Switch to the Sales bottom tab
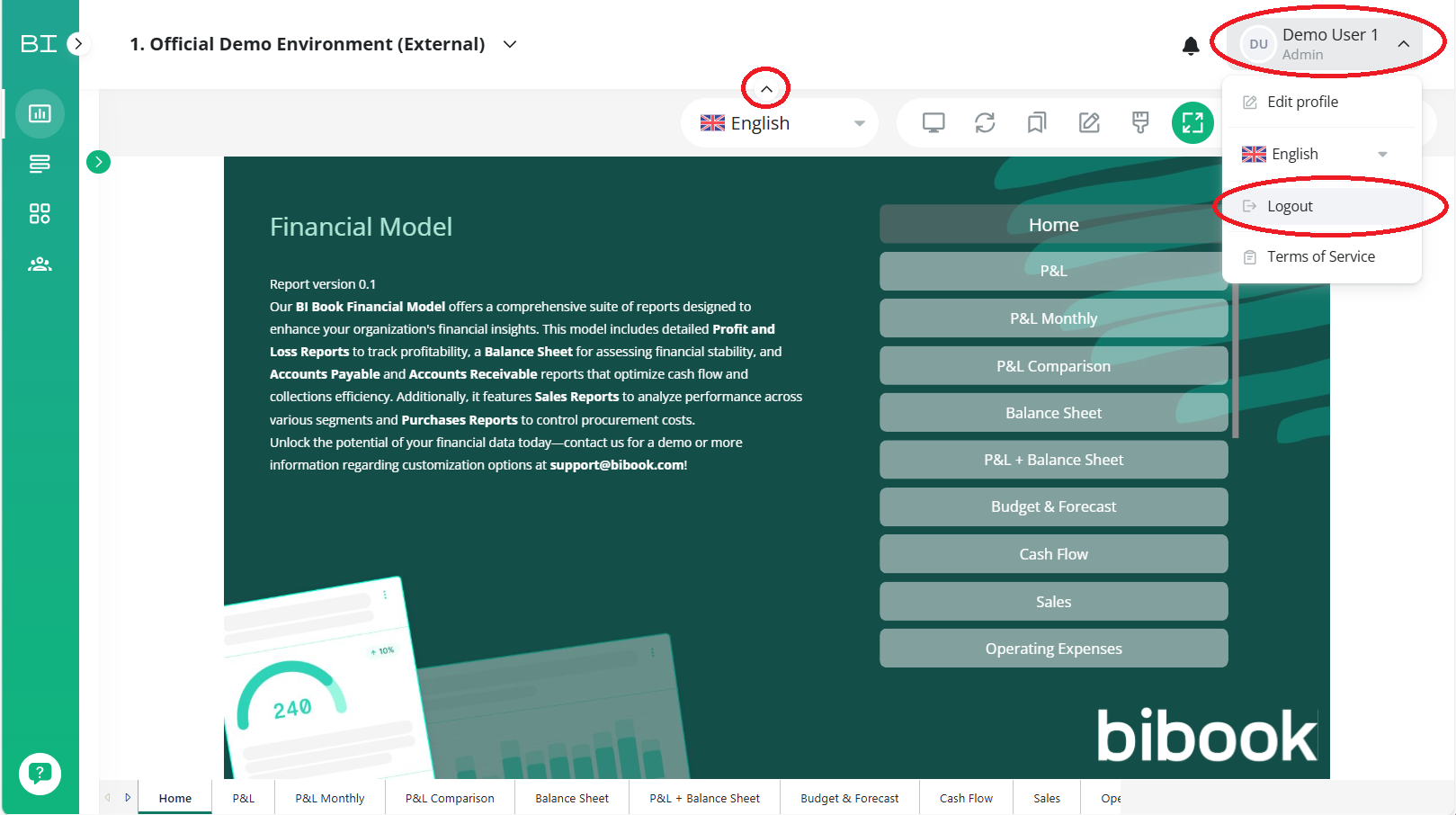 [1047, 798]
